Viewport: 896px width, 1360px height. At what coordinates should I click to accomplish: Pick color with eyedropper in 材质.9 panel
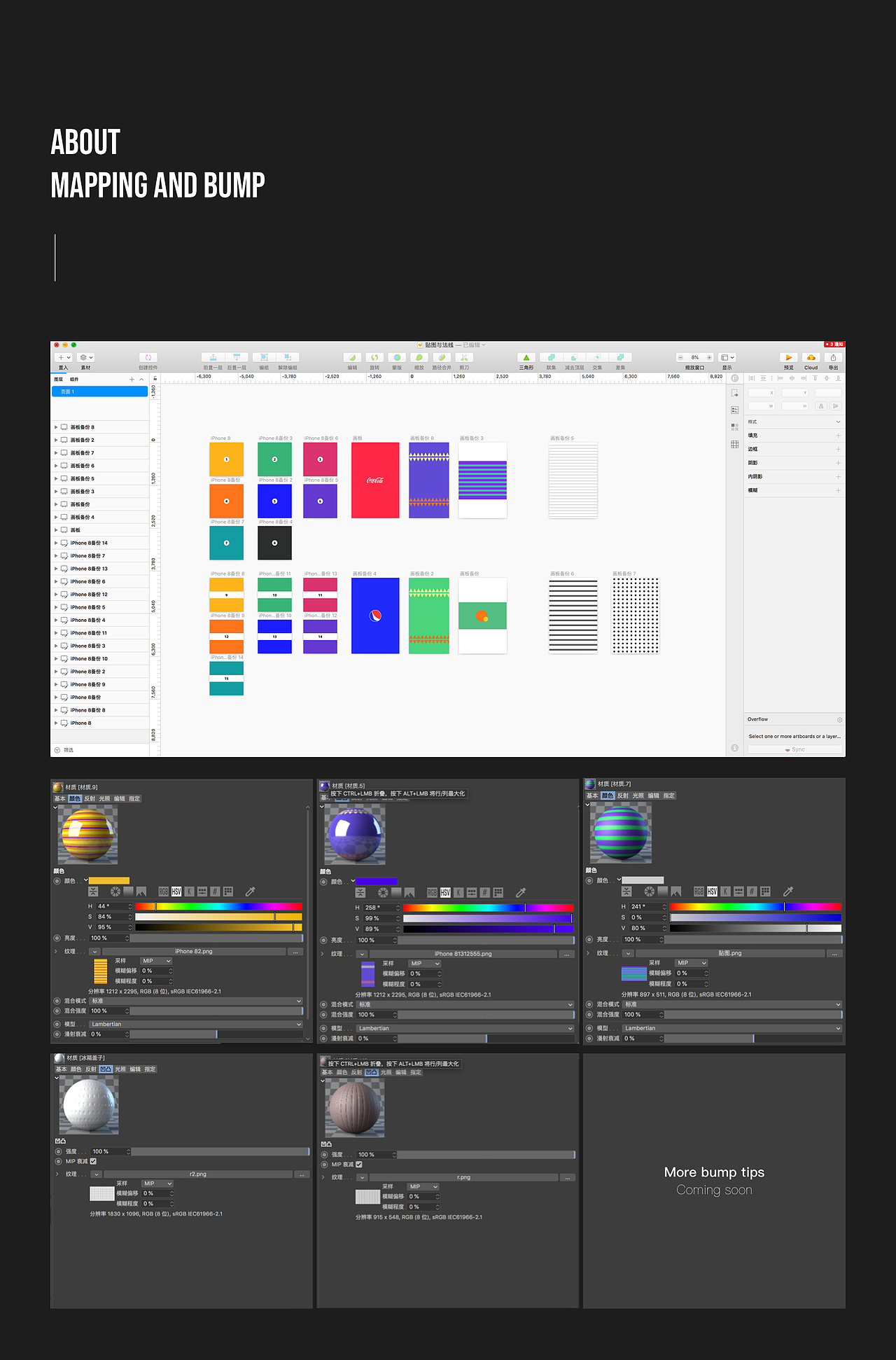(250, 891)
